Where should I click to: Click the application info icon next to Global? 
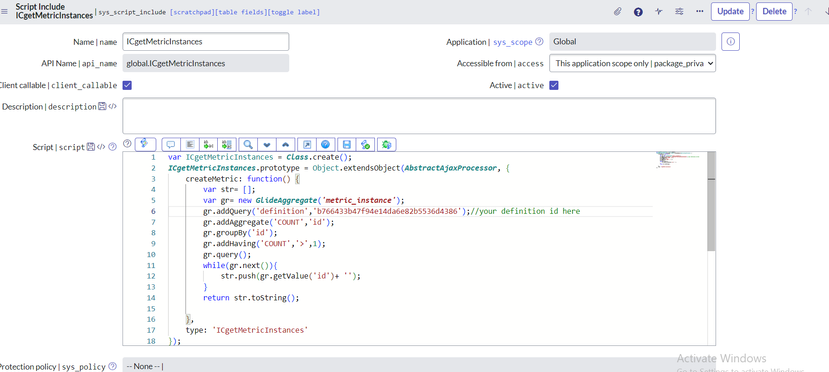click(x=730, y=42)
